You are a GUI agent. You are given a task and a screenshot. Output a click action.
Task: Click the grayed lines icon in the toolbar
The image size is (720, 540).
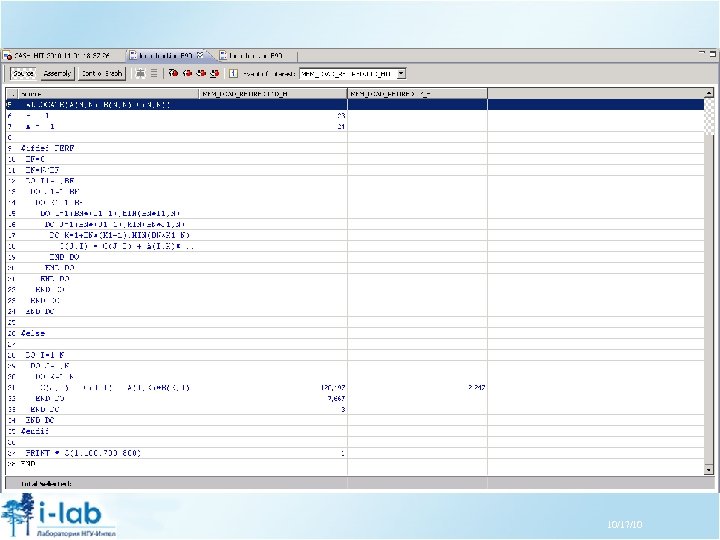click(154, 73)
